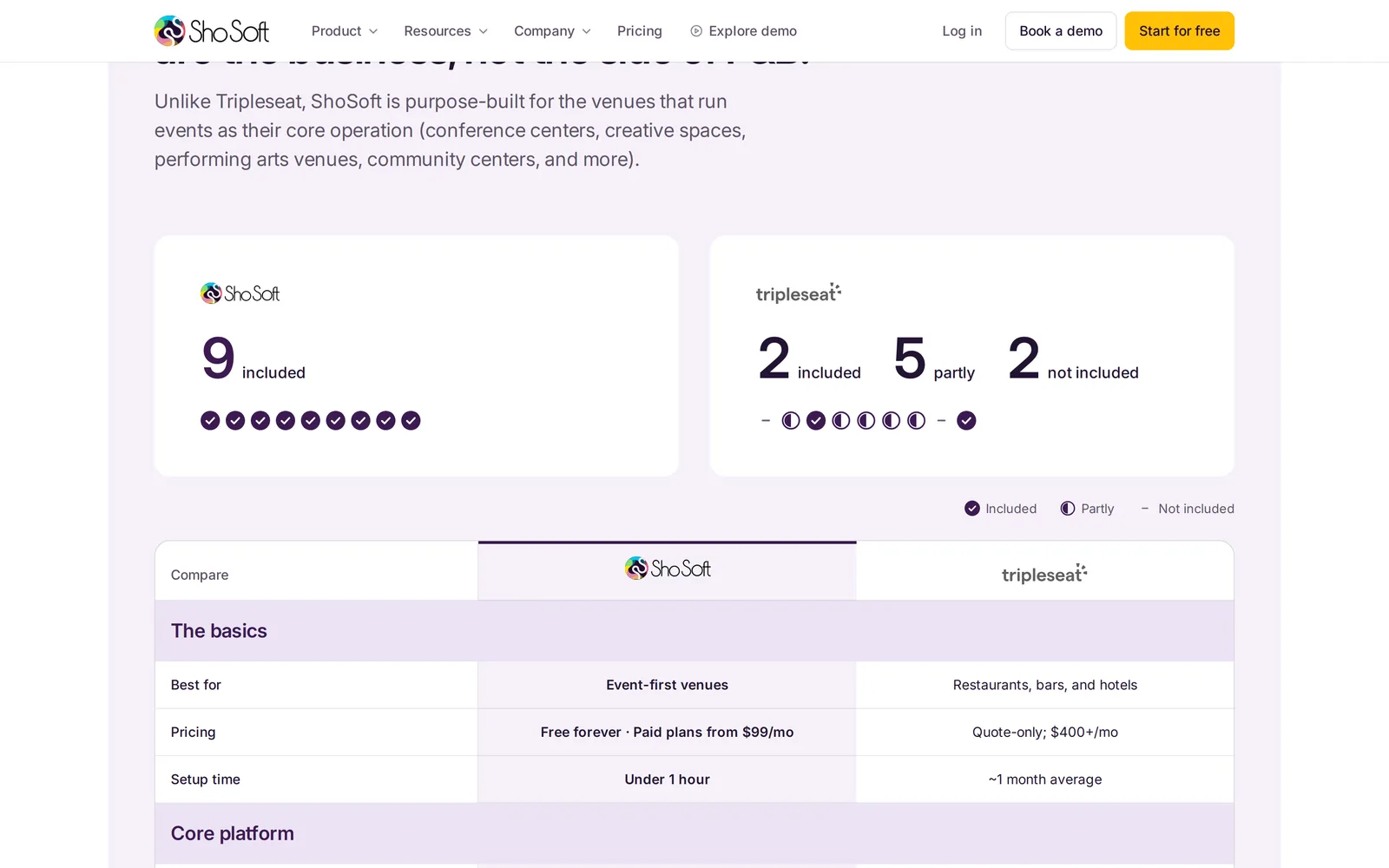Screen dimensions: 1389x868
Task: Click the ShoSoft logo in the navigation bar
Action: 212,31
